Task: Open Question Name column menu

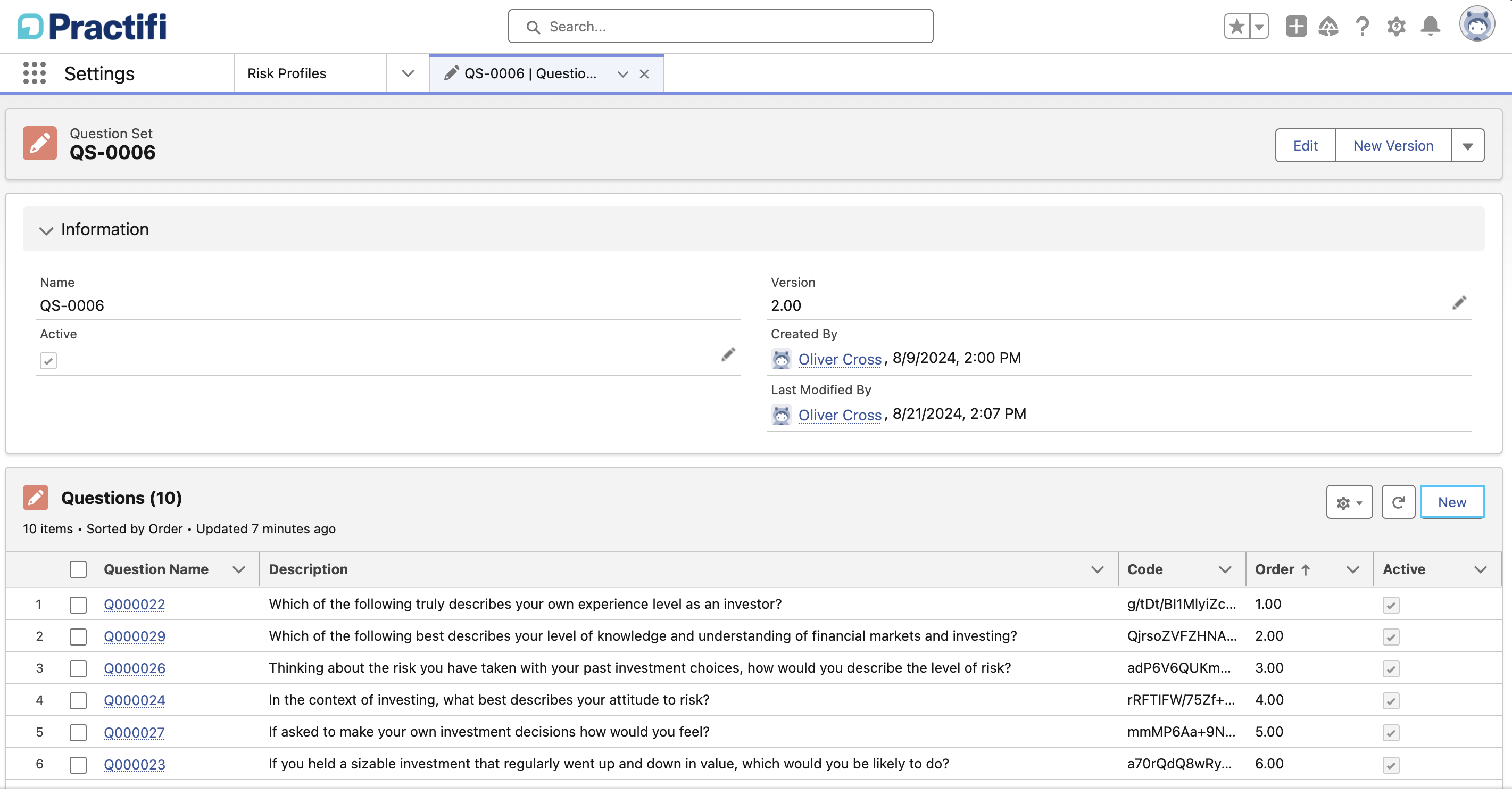Action: click(238, 569)
